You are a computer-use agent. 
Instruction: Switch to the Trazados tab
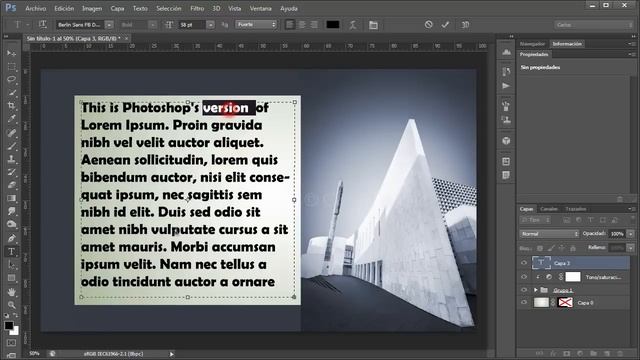(576, 209)
